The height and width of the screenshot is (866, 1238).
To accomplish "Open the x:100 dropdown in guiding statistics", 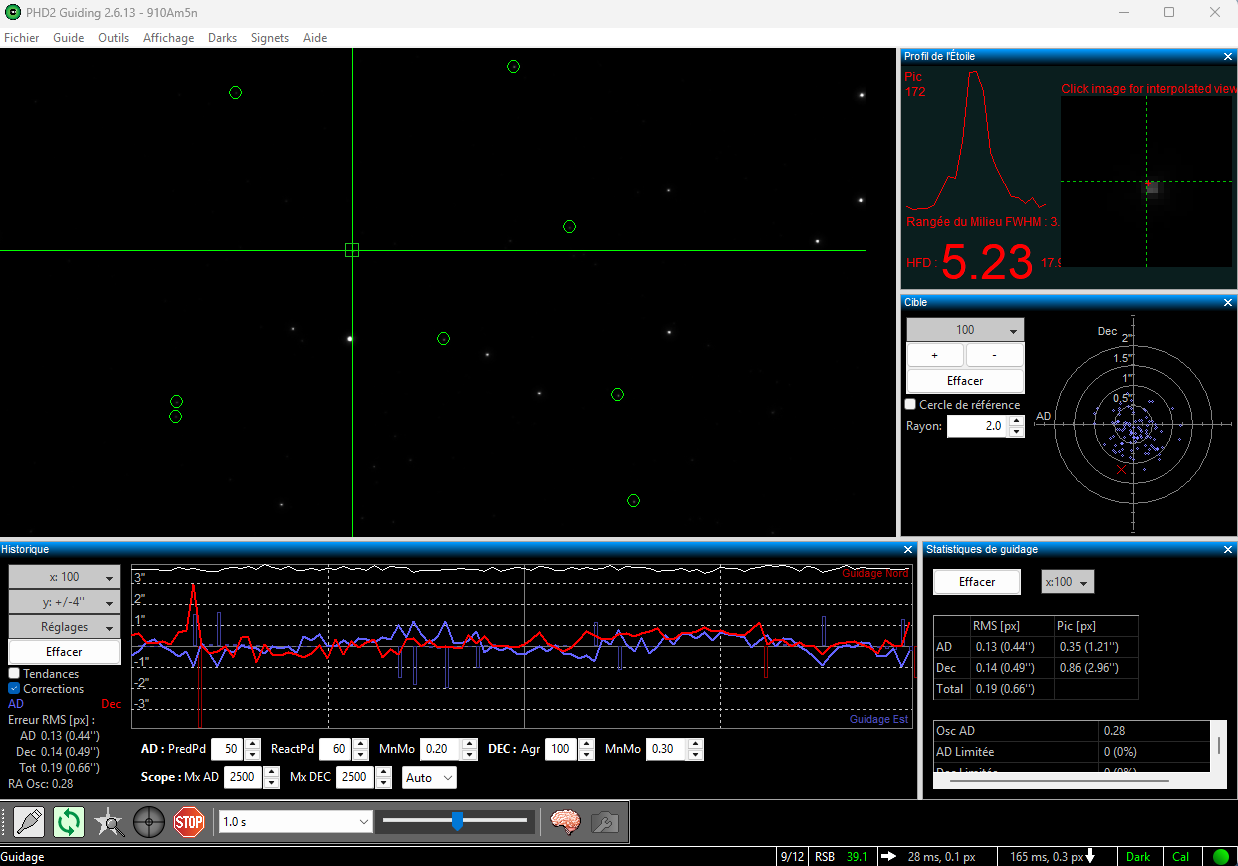I will tap(1068, 582).
